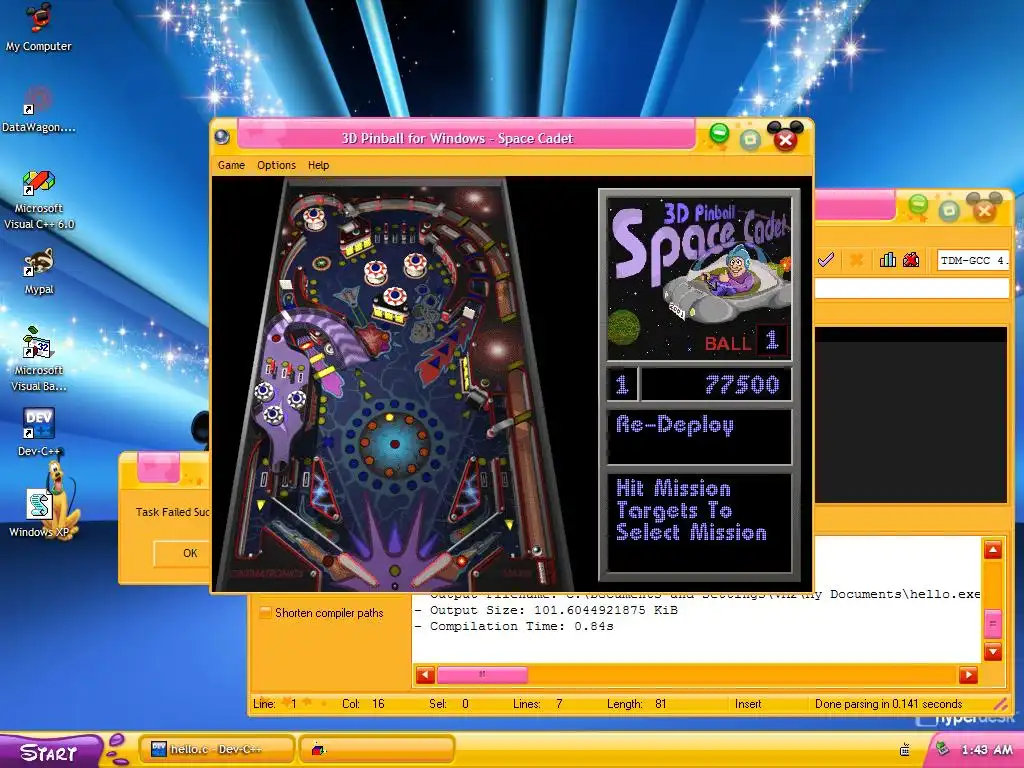1024x768 pixels.
Task: Click the horizontal scrollbar left arrow
Action: click(x=425, y=675)
